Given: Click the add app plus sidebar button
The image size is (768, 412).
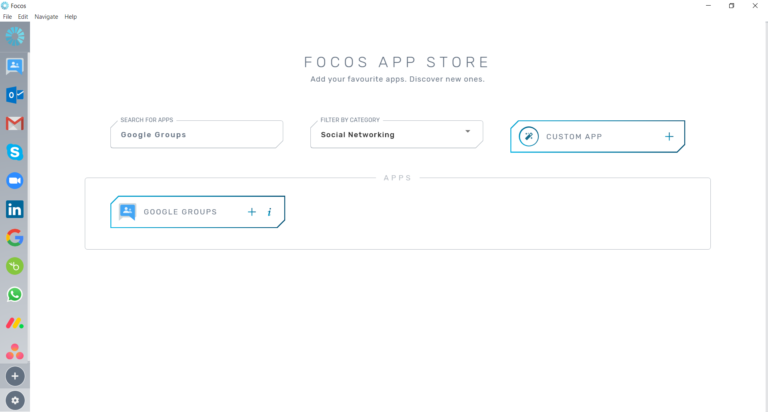Looking at the screenshot, I should 15,376.
